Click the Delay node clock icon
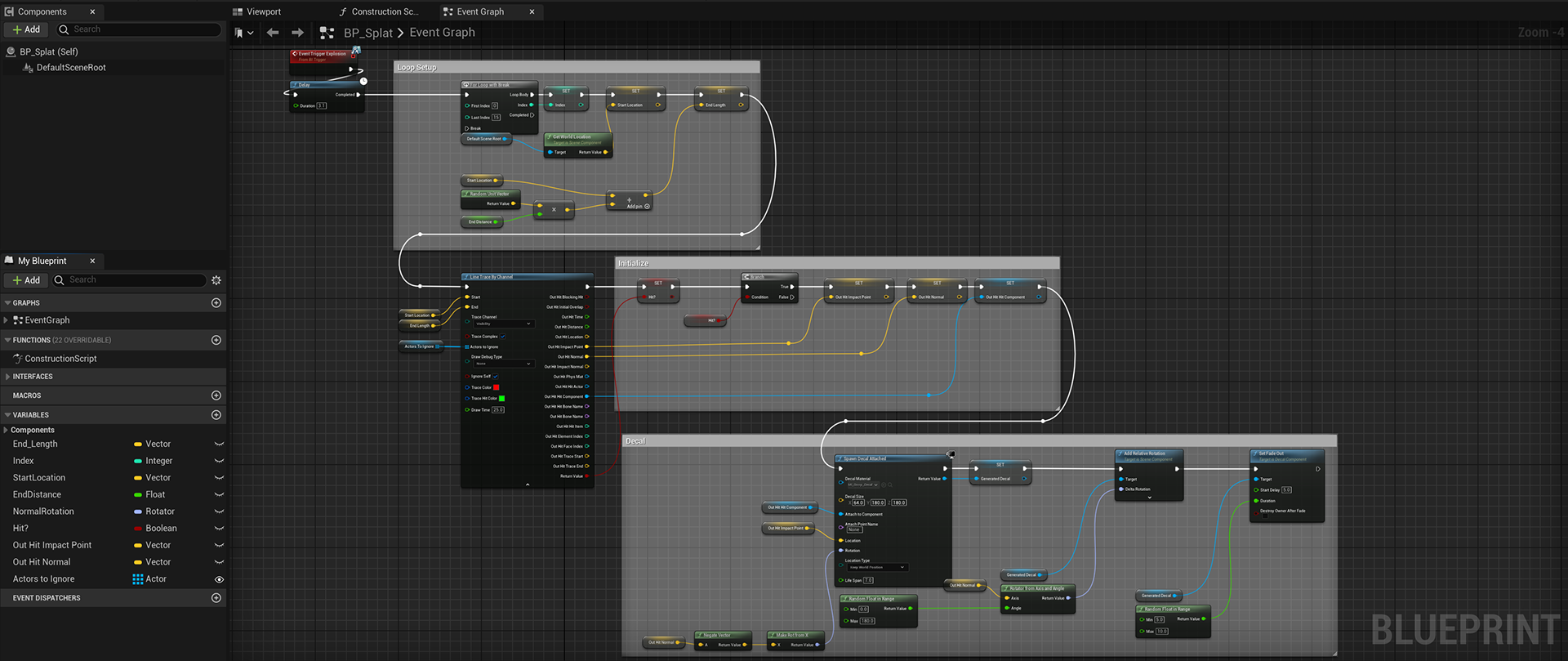 coord(363,81)
